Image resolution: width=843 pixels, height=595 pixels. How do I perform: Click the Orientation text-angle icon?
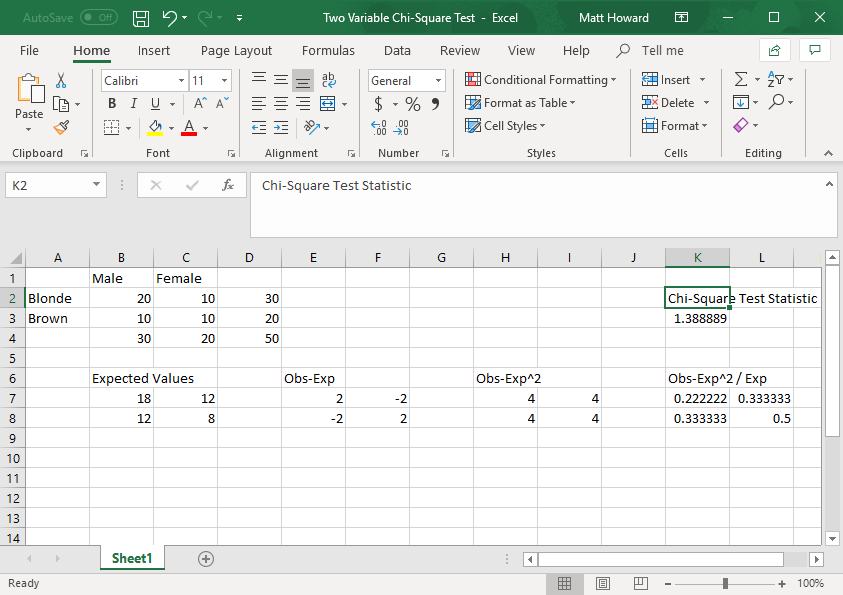[x=312, y=127]
